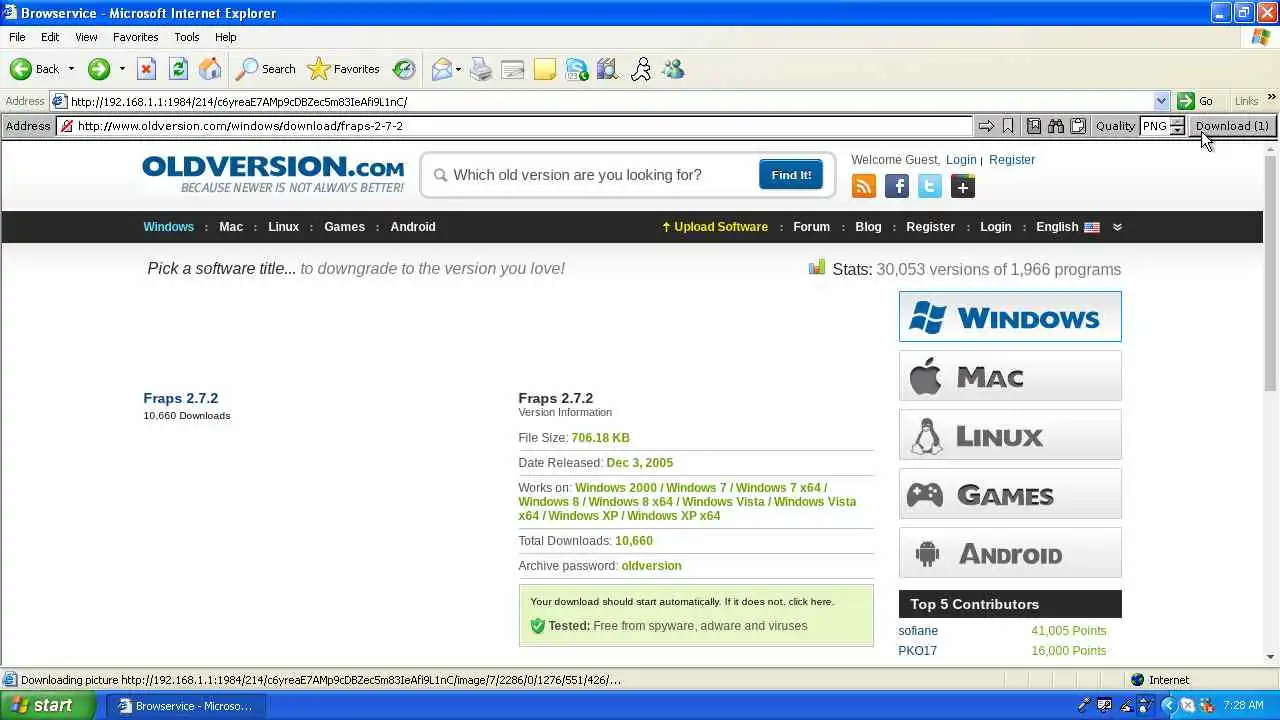Click the Edit page toolbar icon
This screenshot has width=1280, height=720.
click(x=513, y=69)
